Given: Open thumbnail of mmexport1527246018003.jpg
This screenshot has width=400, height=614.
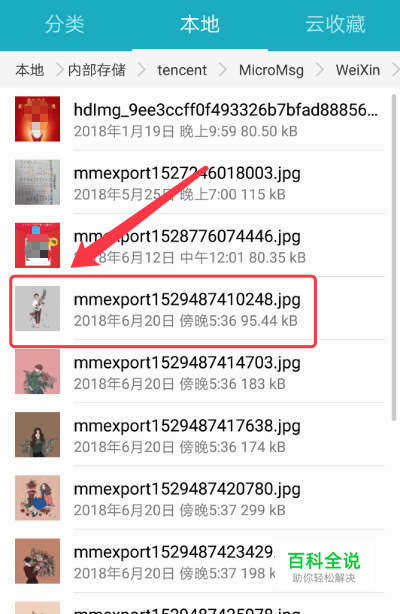Looking at the screenshot, I should [37, 182].
